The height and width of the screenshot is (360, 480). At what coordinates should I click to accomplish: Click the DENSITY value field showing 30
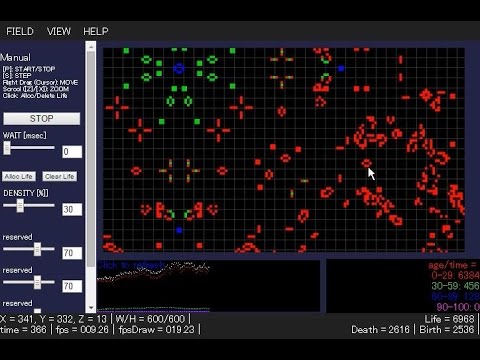click(72, 209)
